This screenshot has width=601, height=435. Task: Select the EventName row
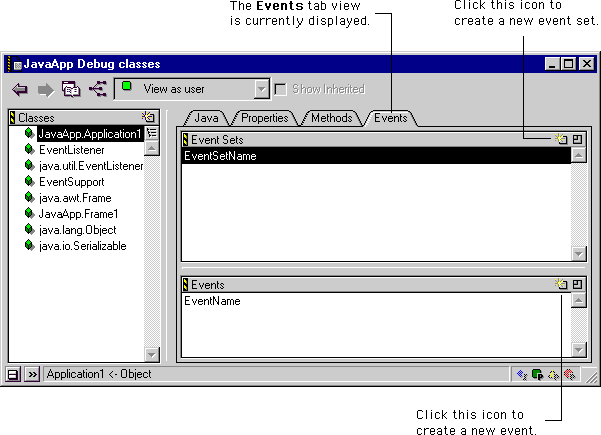[x=376, y=301]
